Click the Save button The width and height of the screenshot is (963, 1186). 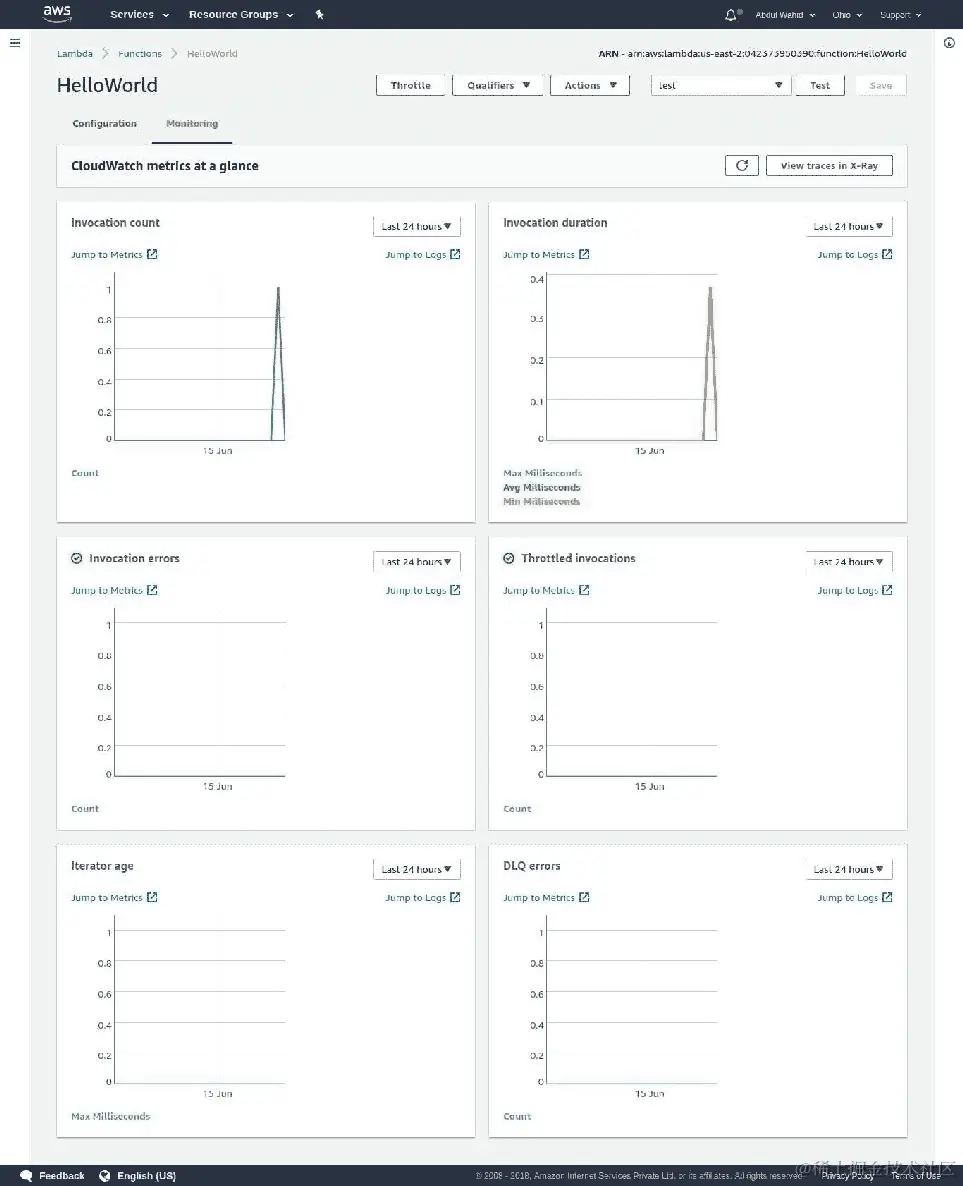pyautogui.click(x=881, y=85)
